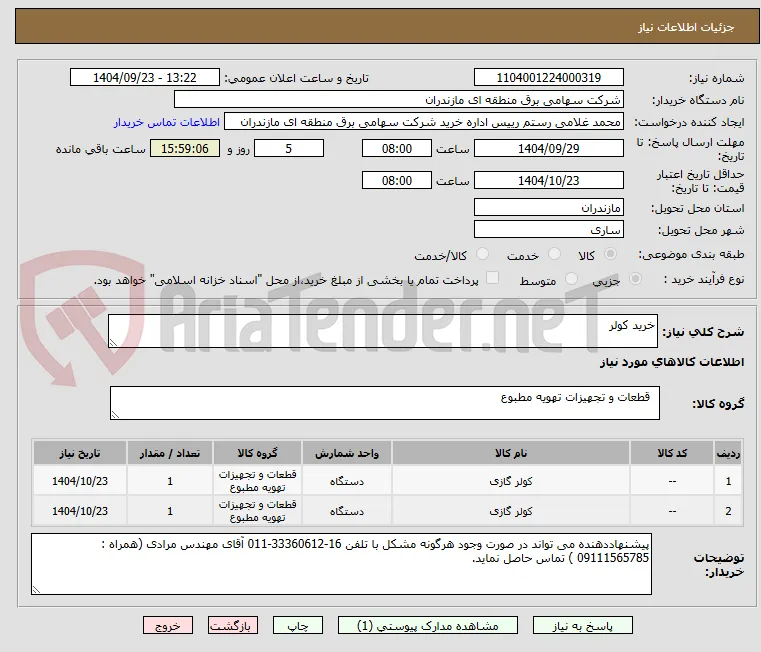Click the کد کالا column header

tap(672, 452)
